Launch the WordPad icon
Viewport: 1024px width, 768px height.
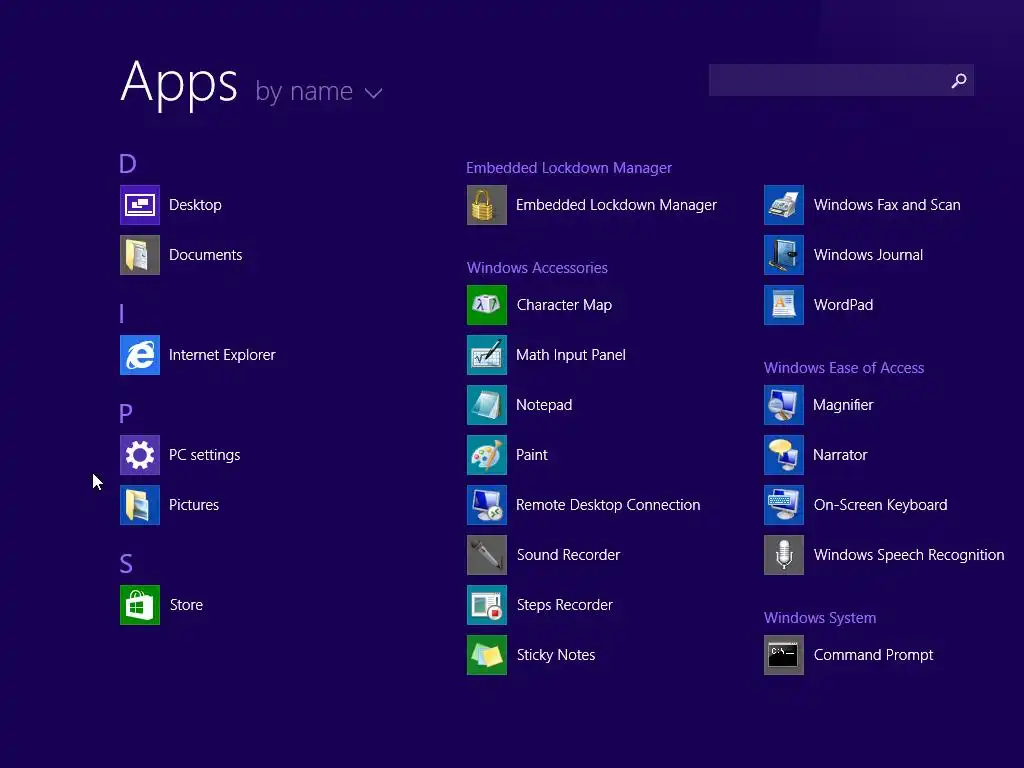[x=784, y=305]
